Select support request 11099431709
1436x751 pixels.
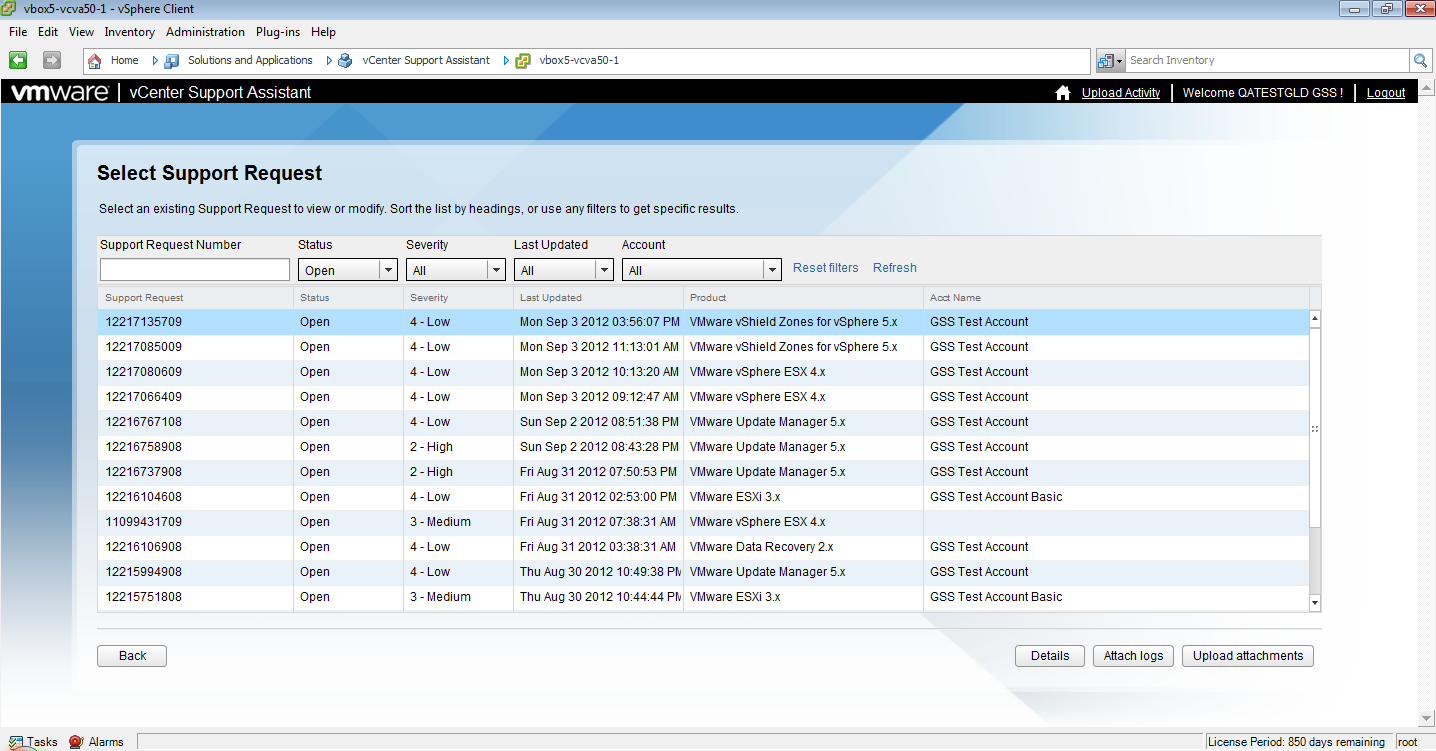tap(703, 522)
